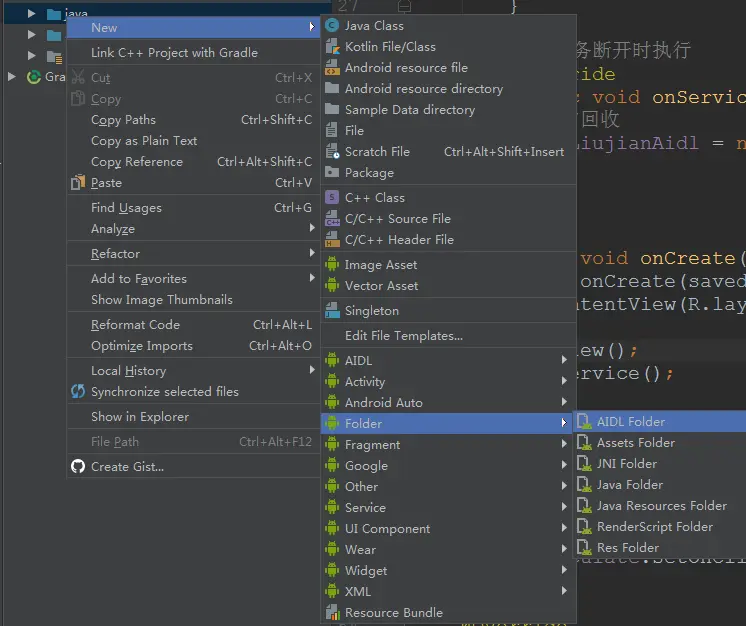Image resolution: width=746 pixels, height=626 pixels.
Task: Expand the Google submenu arrow
Action: tap(564, 465)
